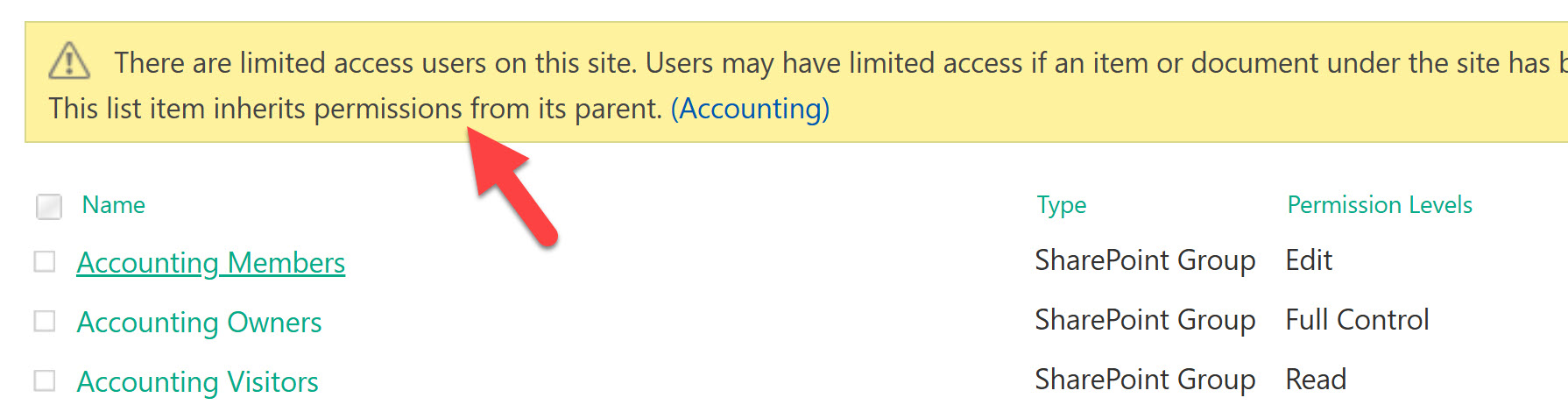Click the Read permission level text

pyautogui.click(x=1315, y=380)
